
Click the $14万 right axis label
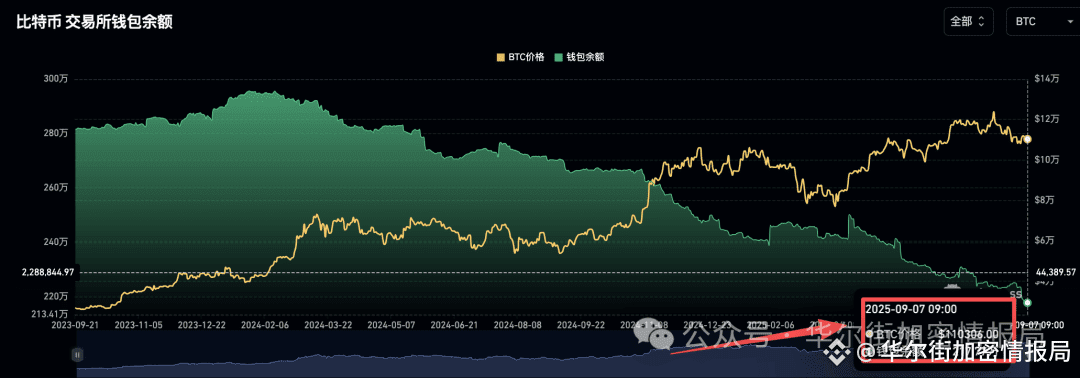coord(1046,79)
